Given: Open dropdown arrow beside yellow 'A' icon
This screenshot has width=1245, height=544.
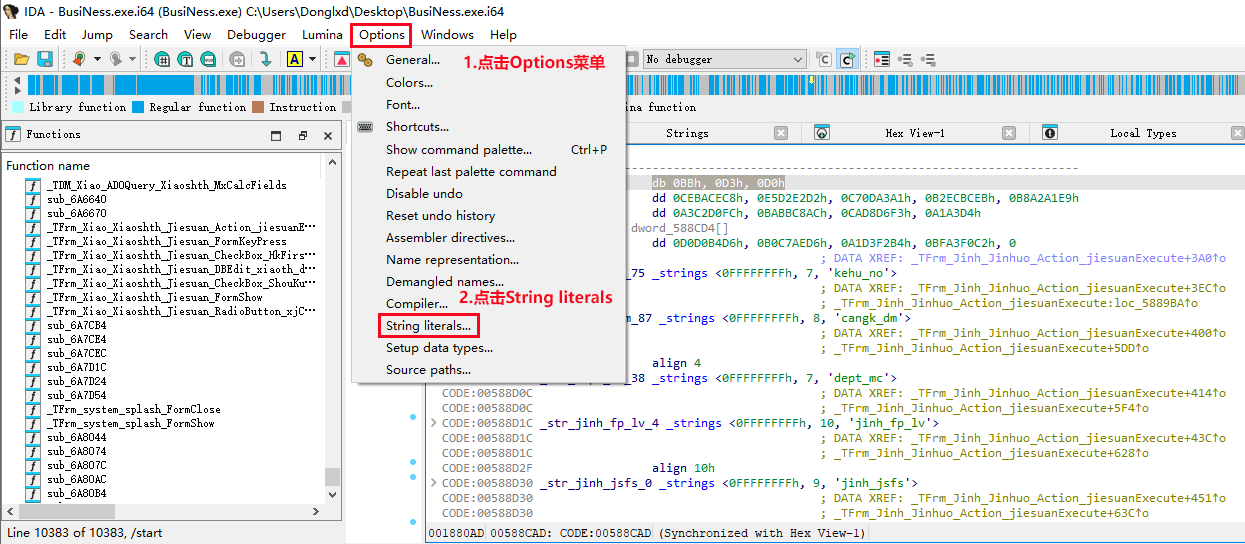Looking at the screenshot, I should pyautogui.click(x=312, y=60).
